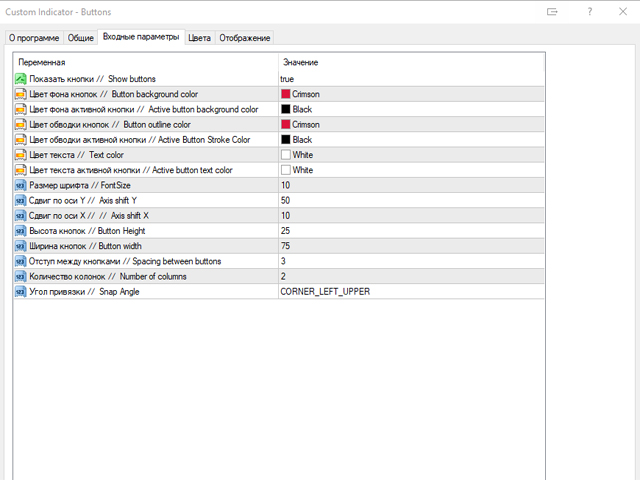640x480 pixels.
Task: Click the icon beside Active Button Stroke Color
Action: tap(20, 140)
